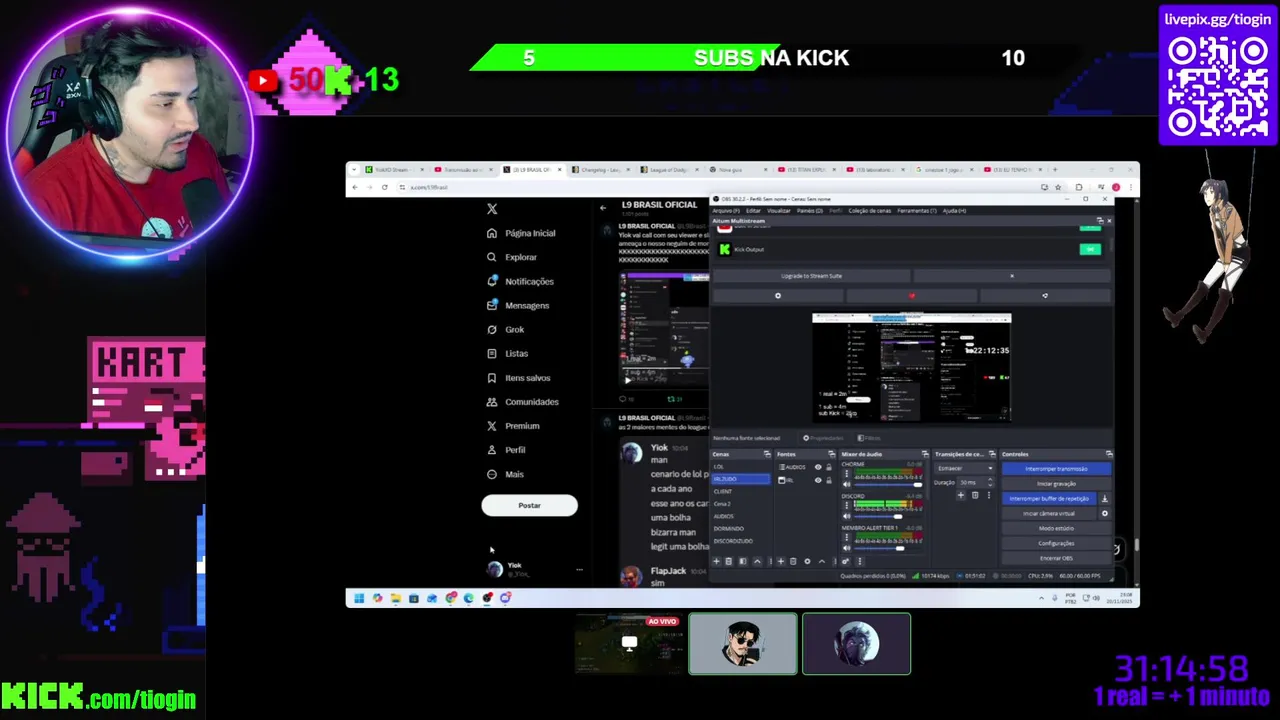Adjust the DISCORD volume slider
Image resolution: width=1280 pixels, height=720 pixels.
tap(888, 516)
